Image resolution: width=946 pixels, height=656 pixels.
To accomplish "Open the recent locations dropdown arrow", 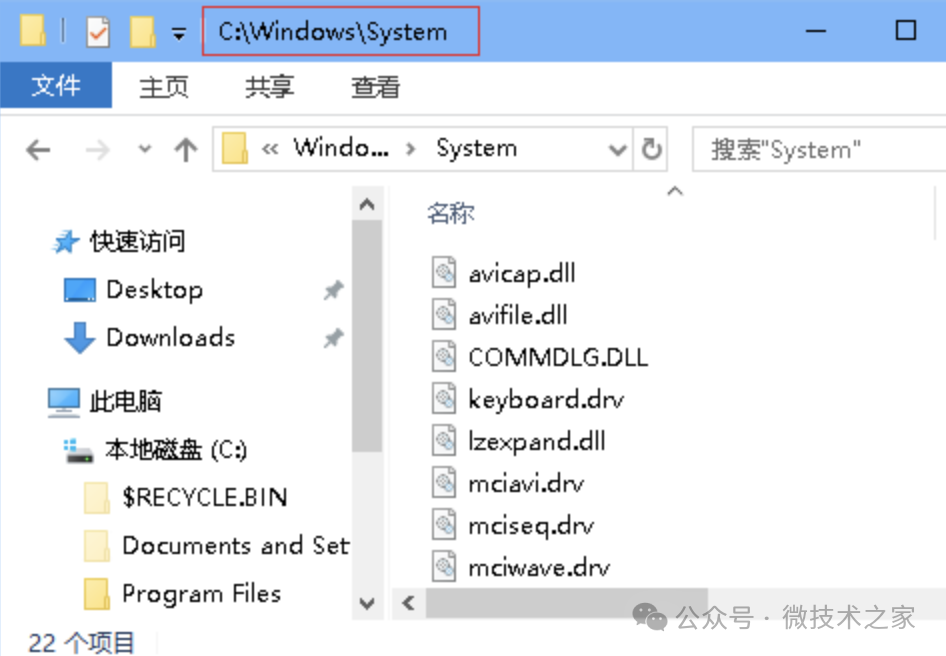I will (x=145, y=148).
